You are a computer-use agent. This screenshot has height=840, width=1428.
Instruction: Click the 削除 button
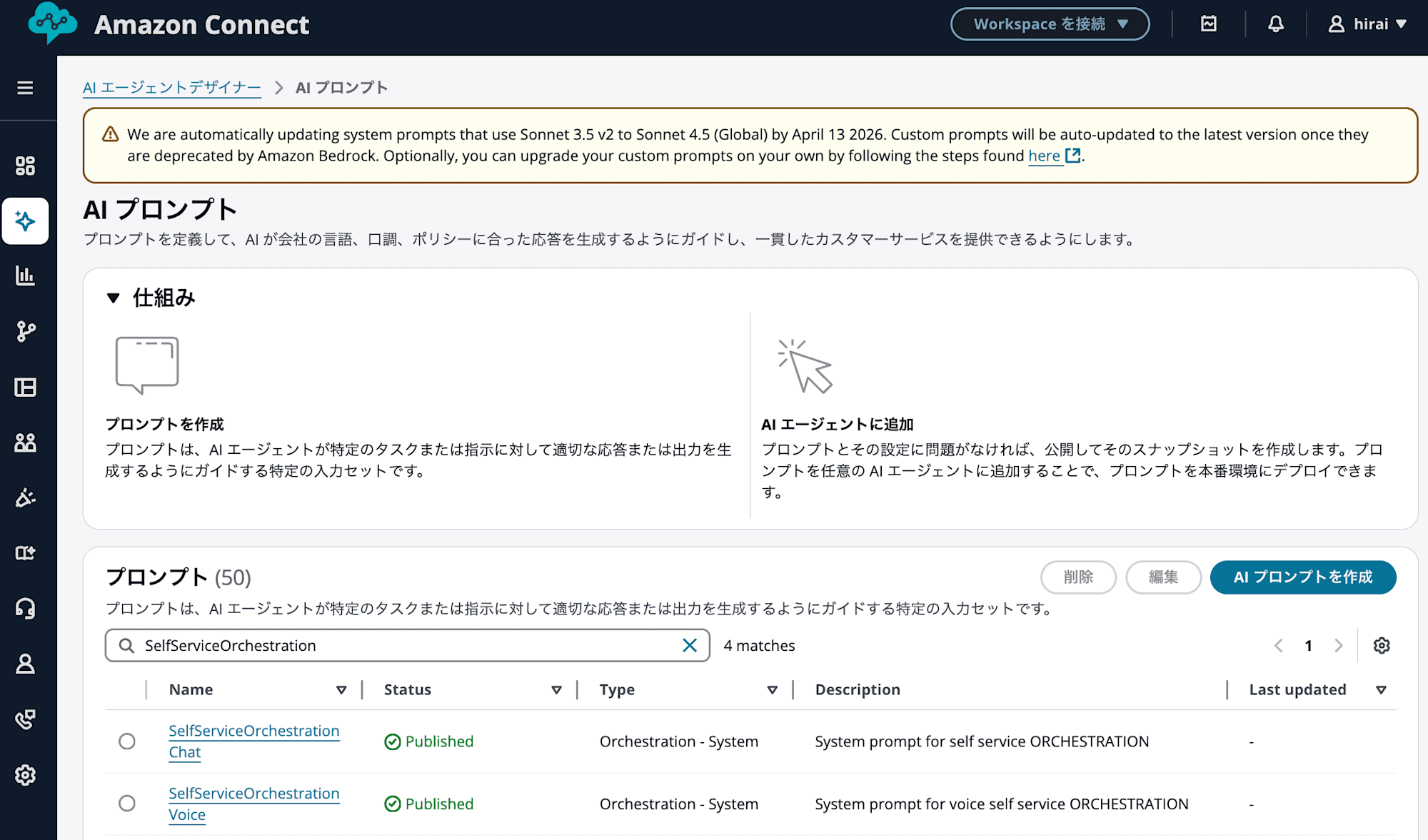1078,577
